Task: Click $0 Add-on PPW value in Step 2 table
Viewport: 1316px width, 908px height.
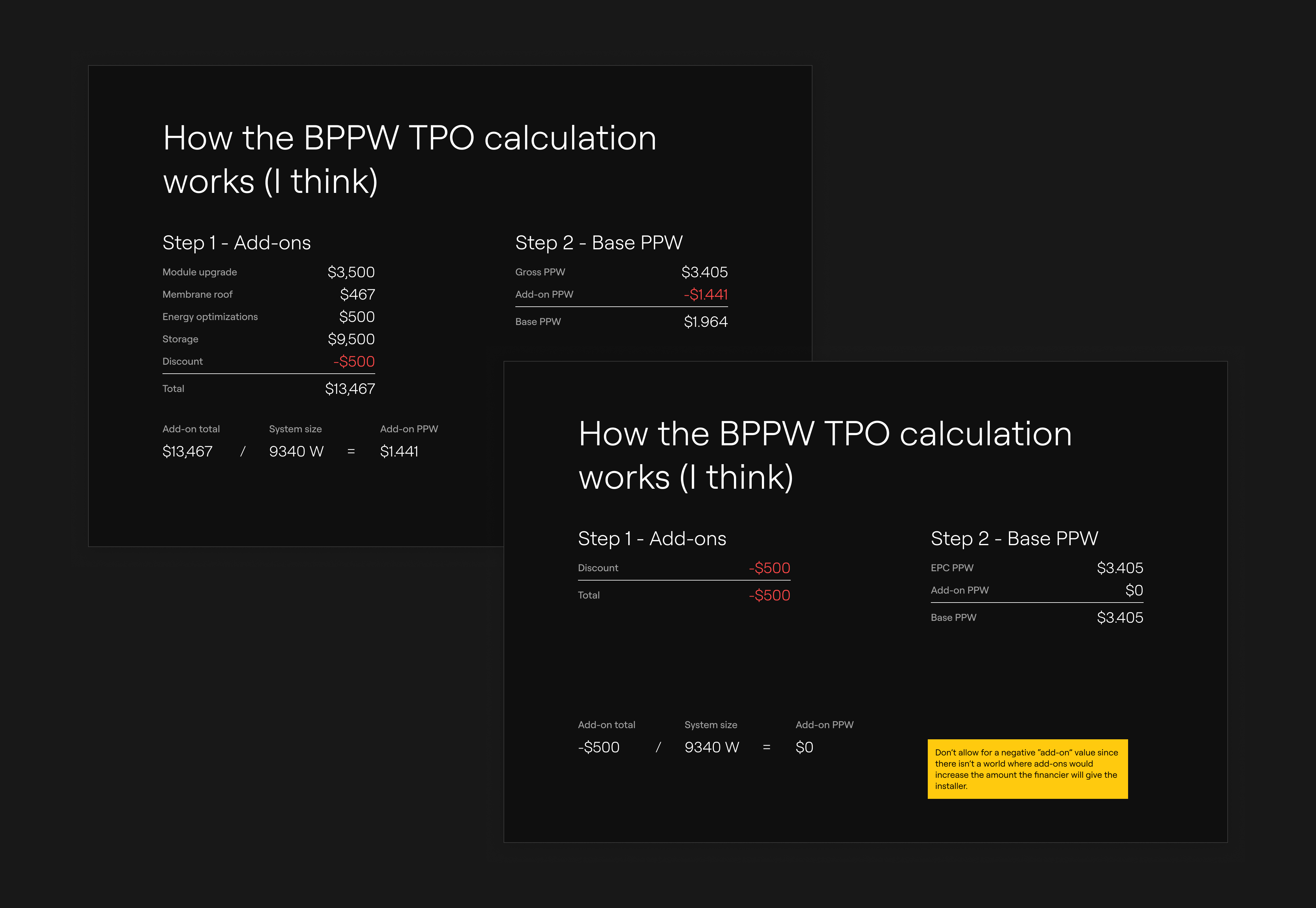Action: pos(1135,590)
